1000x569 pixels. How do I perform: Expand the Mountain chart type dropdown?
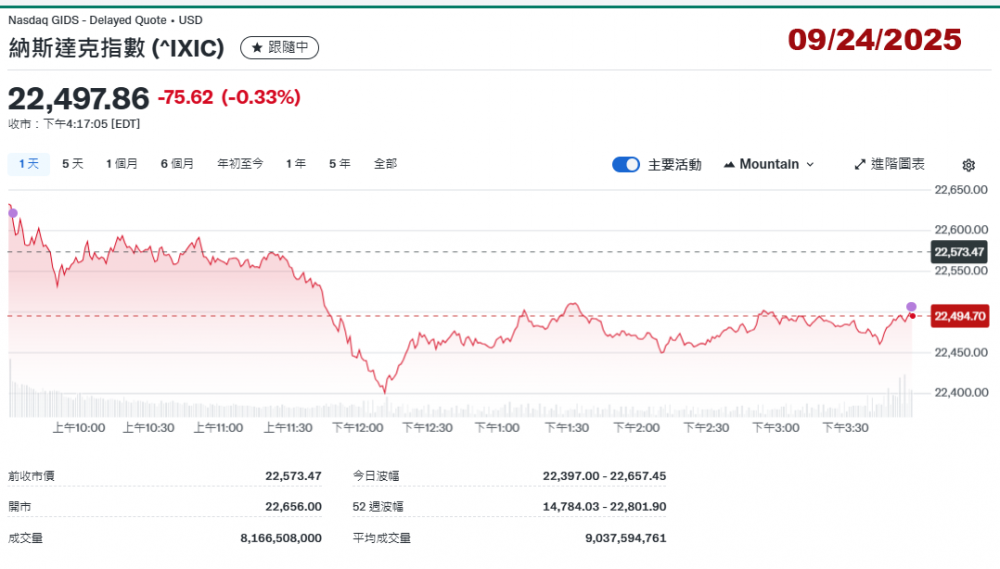[x=768, y=164]
